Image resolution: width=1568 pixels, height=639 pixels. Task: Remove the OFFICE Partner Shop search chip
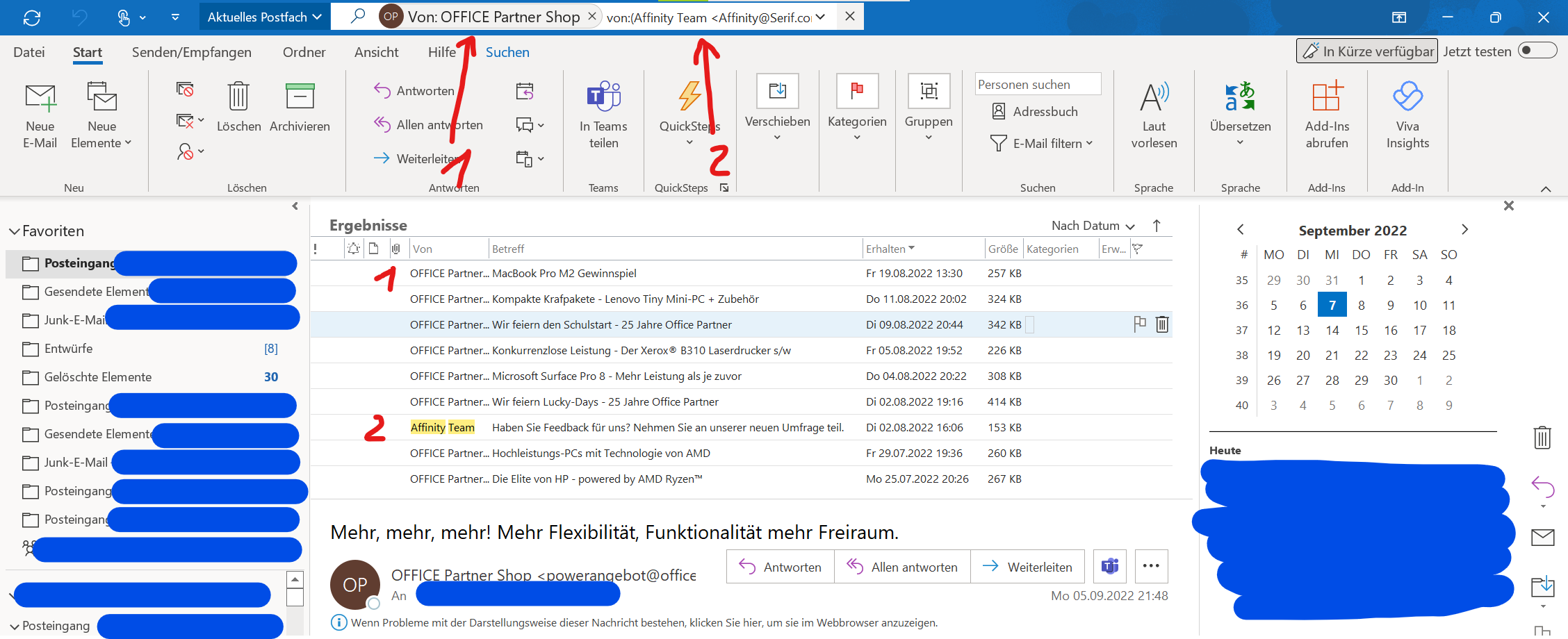coord(592,16)
